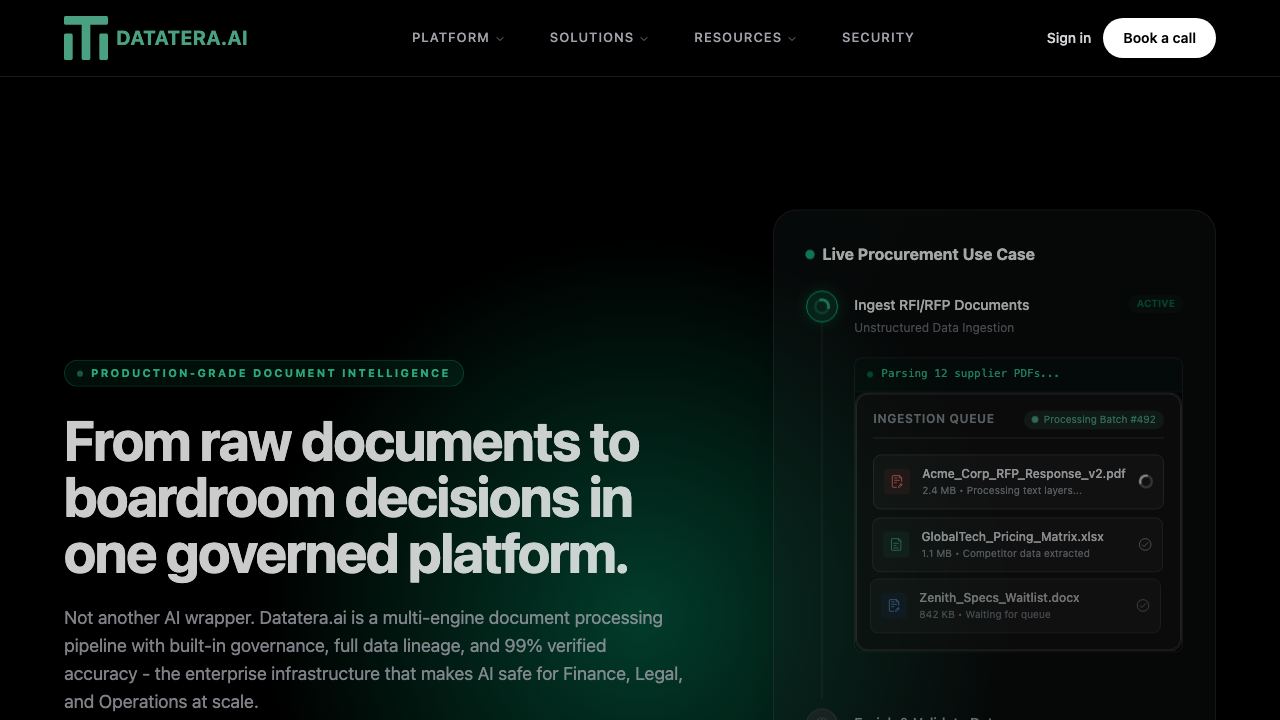Screen dimensions: 1280x720
Task: Click the loading spinner on Acme_Corp_RFP_Response_v2.pdf row
Action: pos(1146,481)
